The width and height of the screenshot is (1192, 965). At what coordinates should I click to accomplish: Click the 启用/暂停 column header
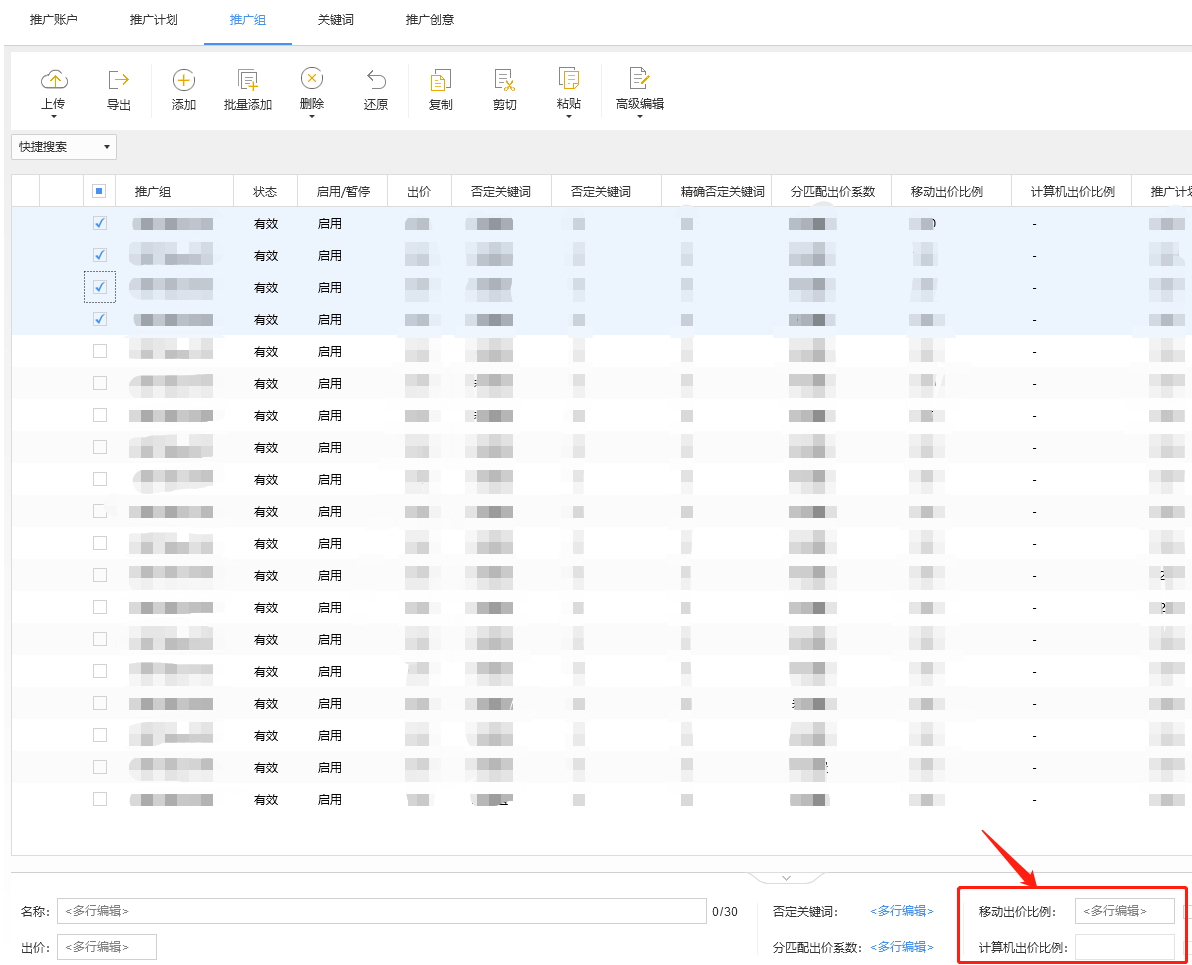click(343, 192)
